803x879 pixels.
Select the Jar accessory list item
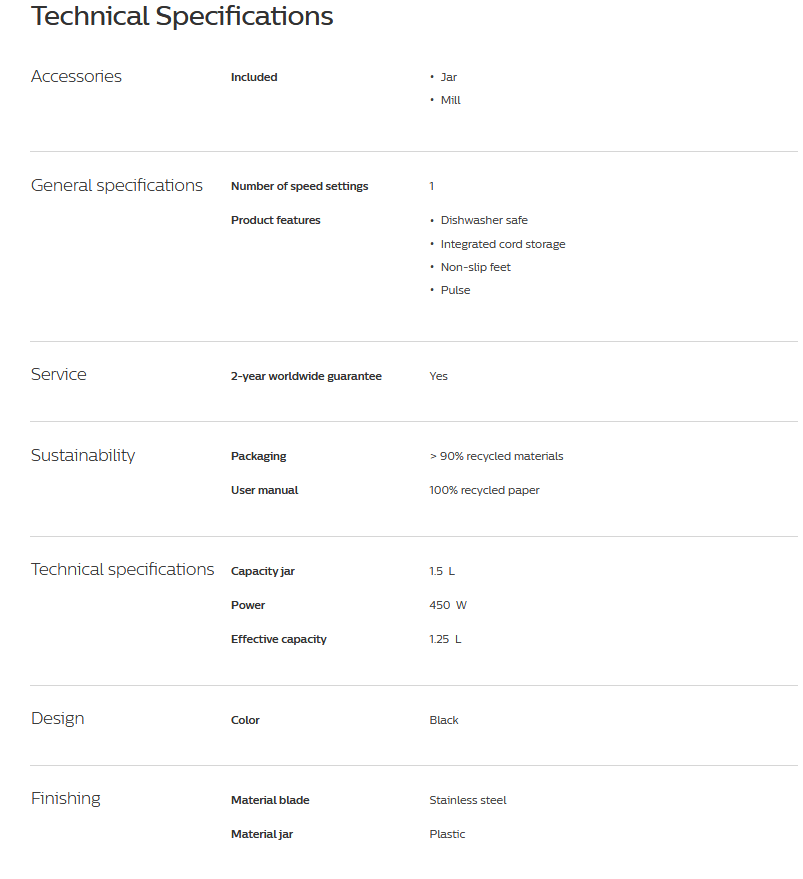(449, 77)
